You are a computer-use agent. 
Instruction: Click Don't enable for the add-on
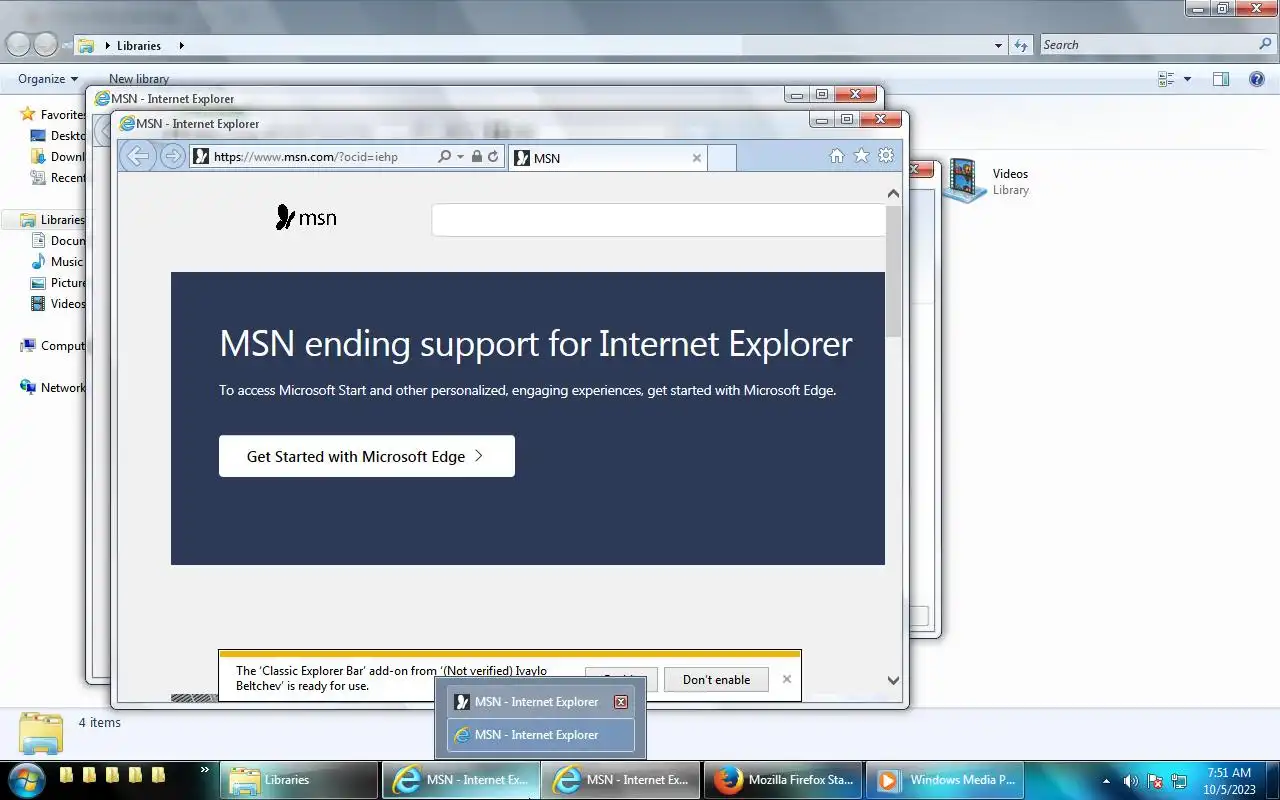tap(716, 680)
